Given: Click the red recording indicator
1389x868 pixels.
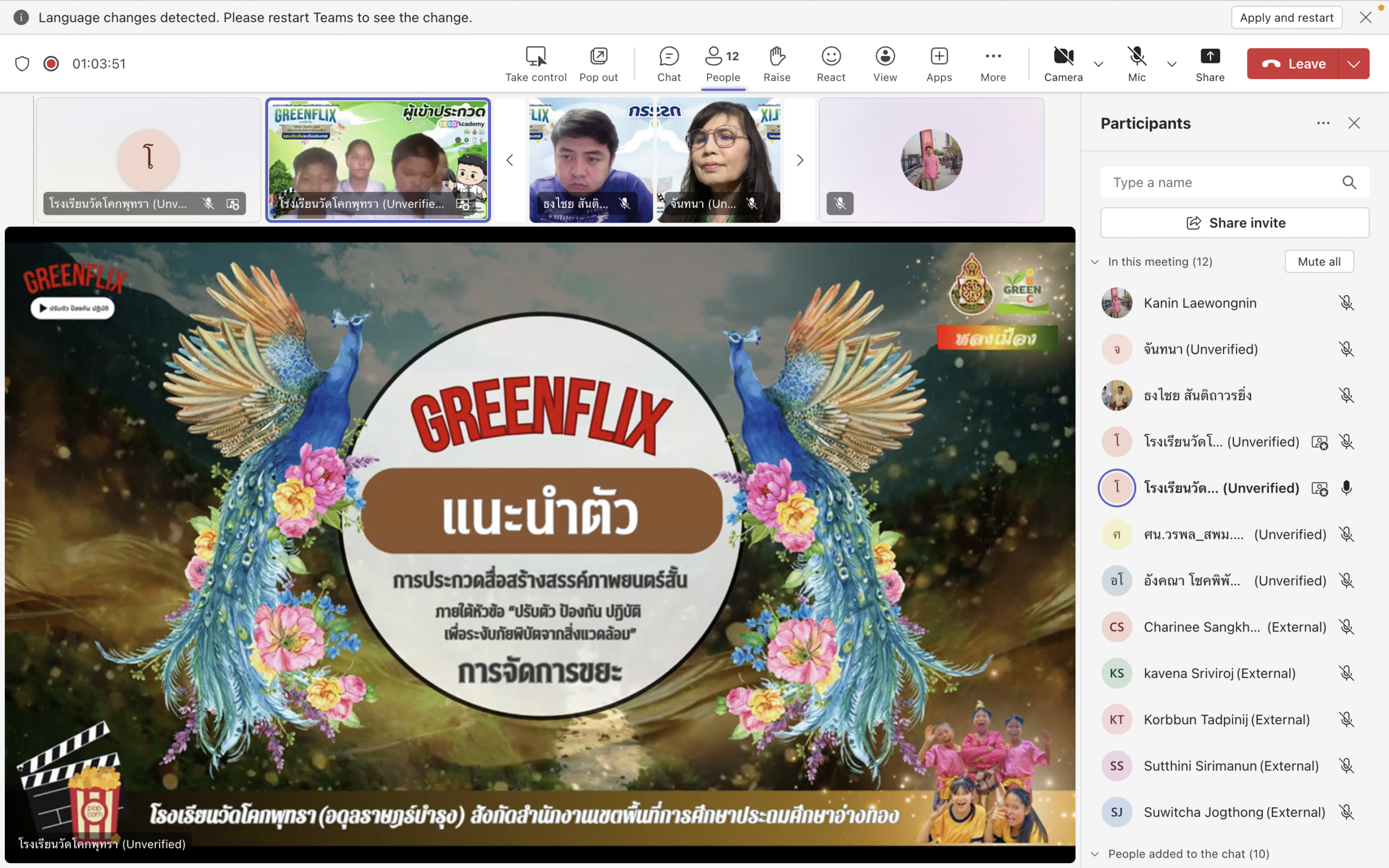Looking at the screenshot, I should tap(51, 63).
